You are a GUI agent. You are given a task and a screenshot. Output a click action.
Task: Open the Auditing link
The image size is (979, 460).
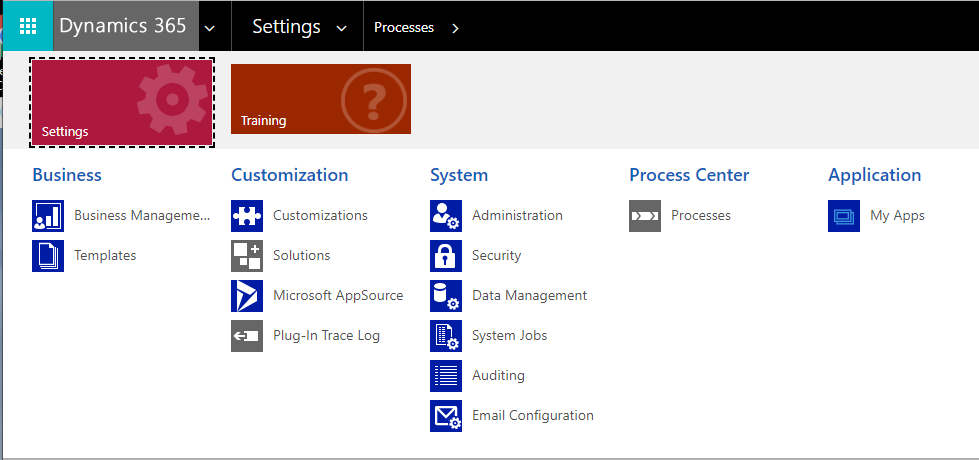point(498,376)
